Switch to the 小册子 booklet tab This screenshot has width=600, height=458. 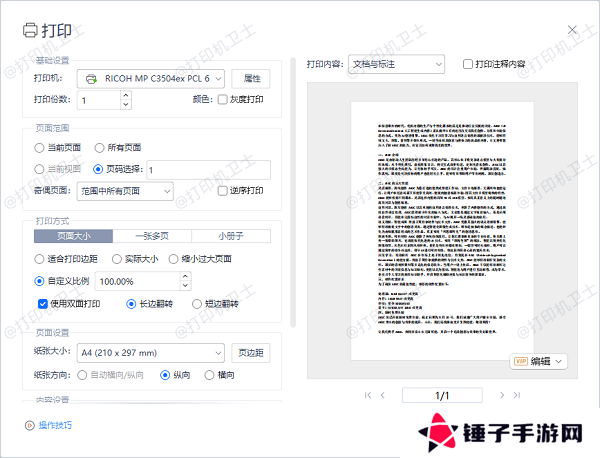[x=231, y=236]
